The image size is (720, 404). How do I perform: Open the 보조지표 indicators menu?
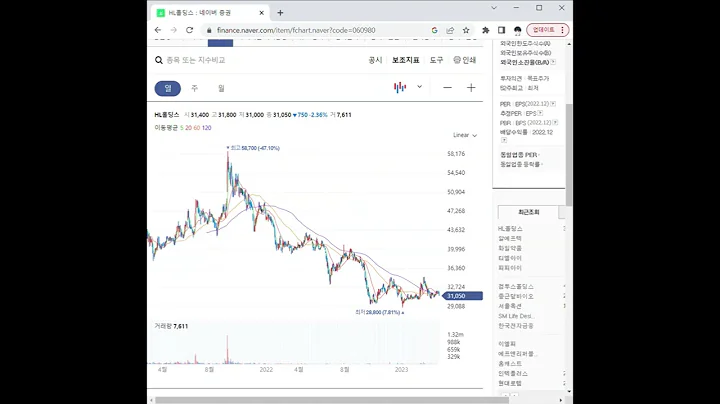pyautogui.click(x=405, y=60)
